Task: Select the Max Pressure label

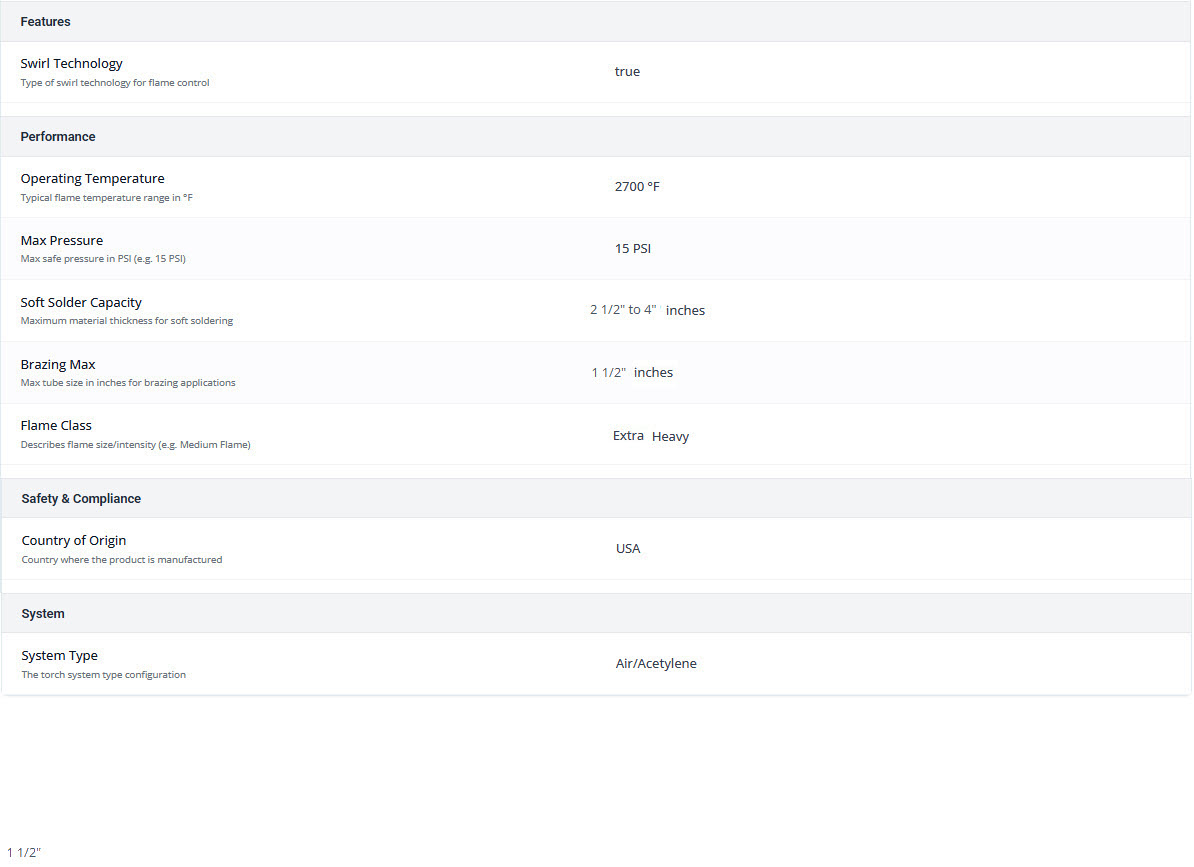Action: (x=61, y=240)
